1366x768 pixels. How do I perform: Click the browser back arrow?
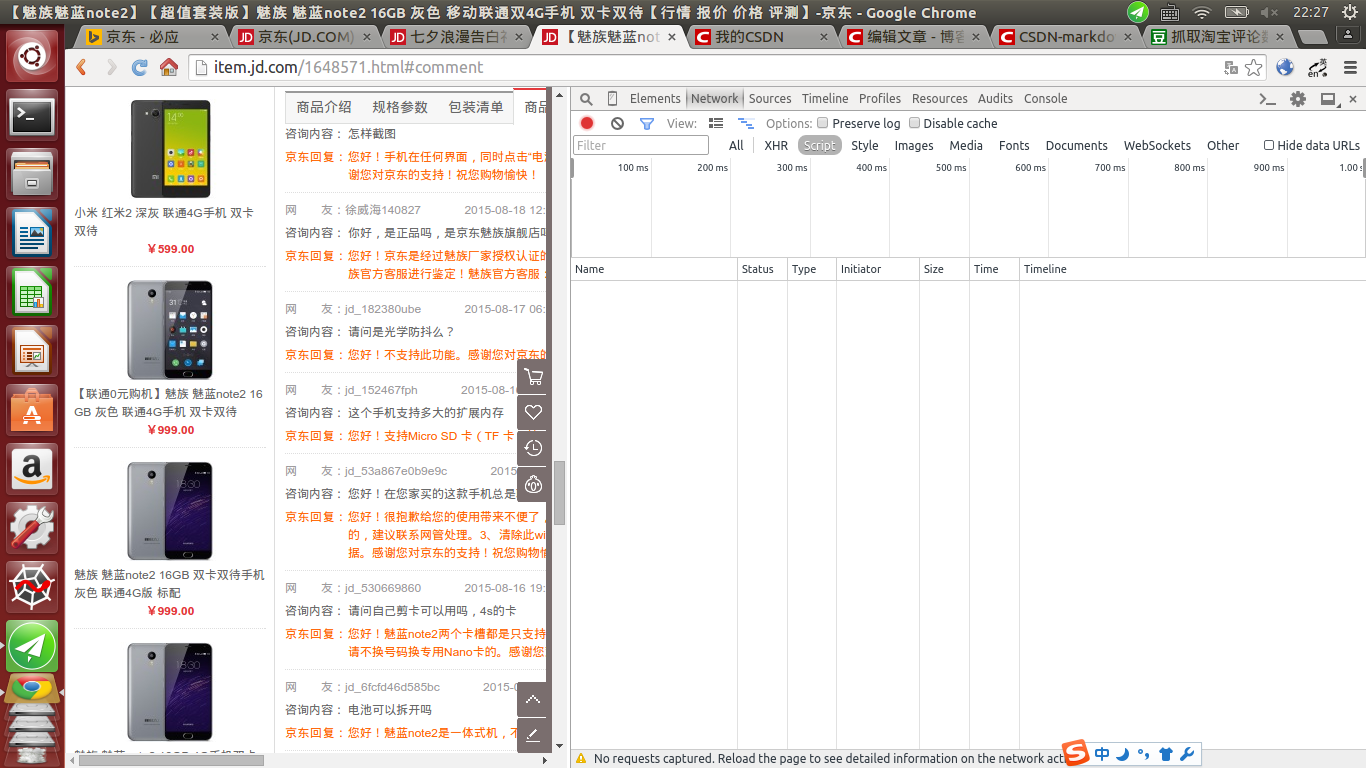coord(82,67)
